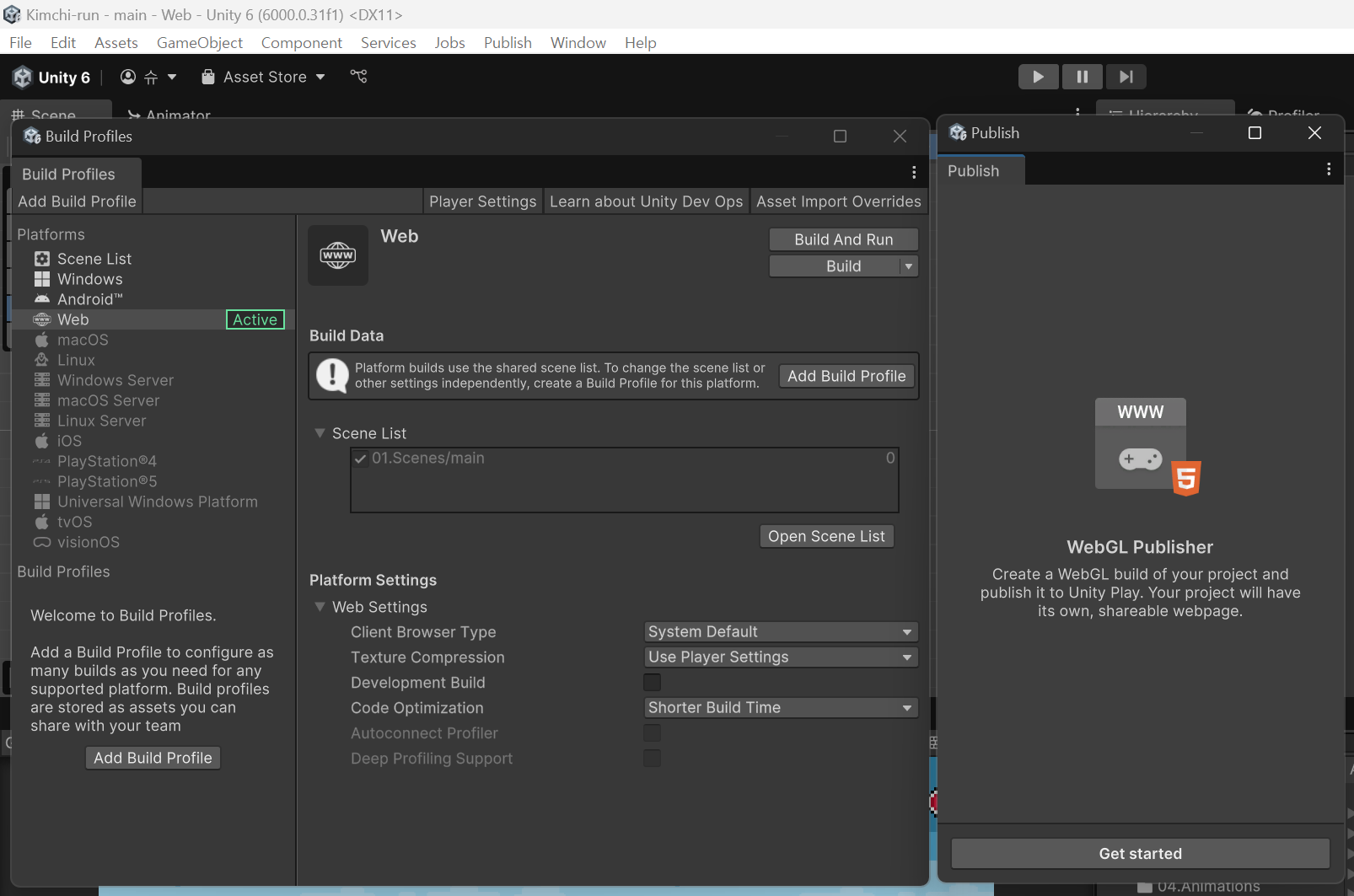Select the macOS Server platform icon
Image resolution: width=1354 pixels, height=896 pixels.
tap(42, 400)
